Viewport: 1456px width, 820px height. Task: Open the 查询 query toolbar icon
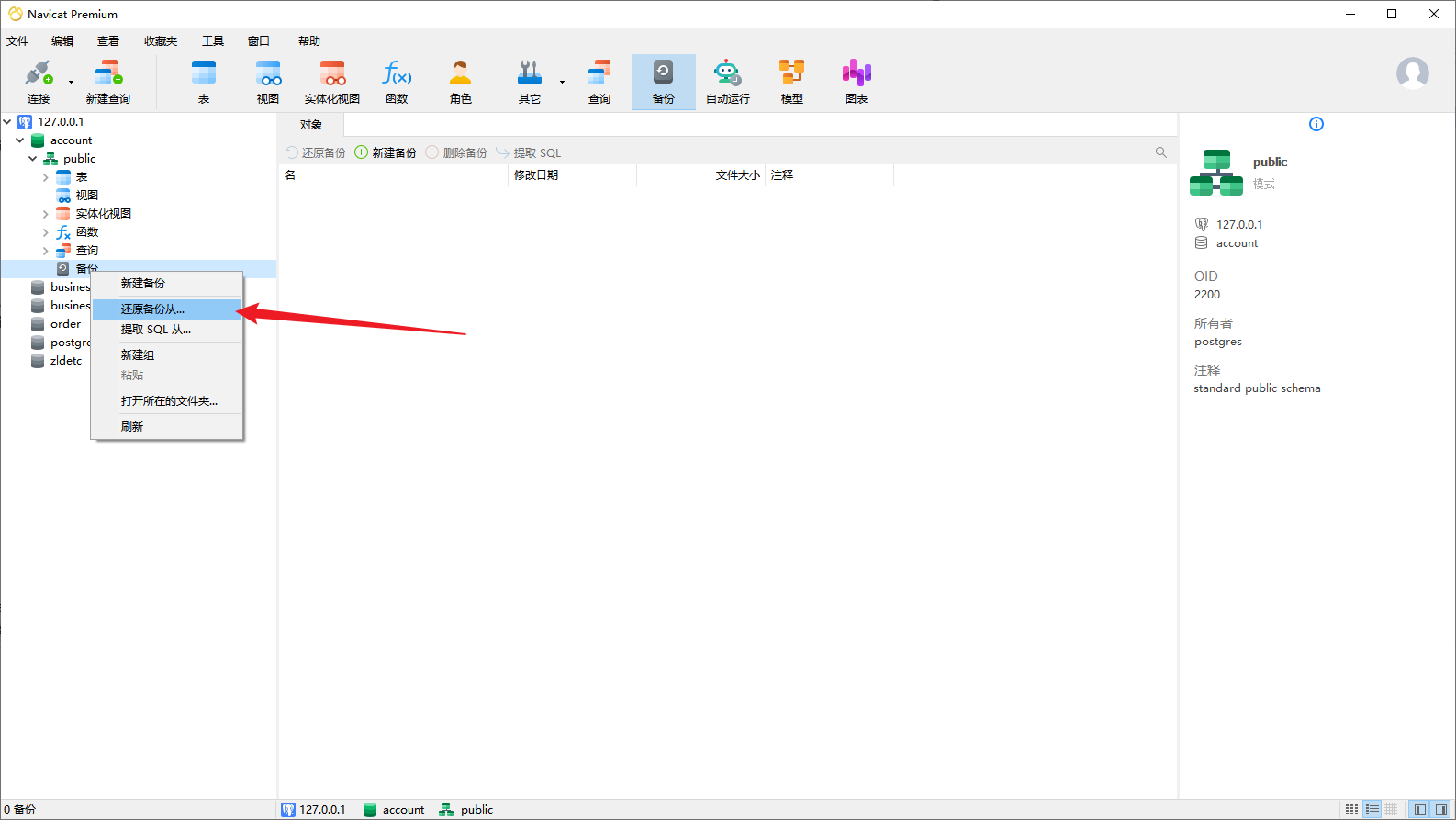click(599, 82)
